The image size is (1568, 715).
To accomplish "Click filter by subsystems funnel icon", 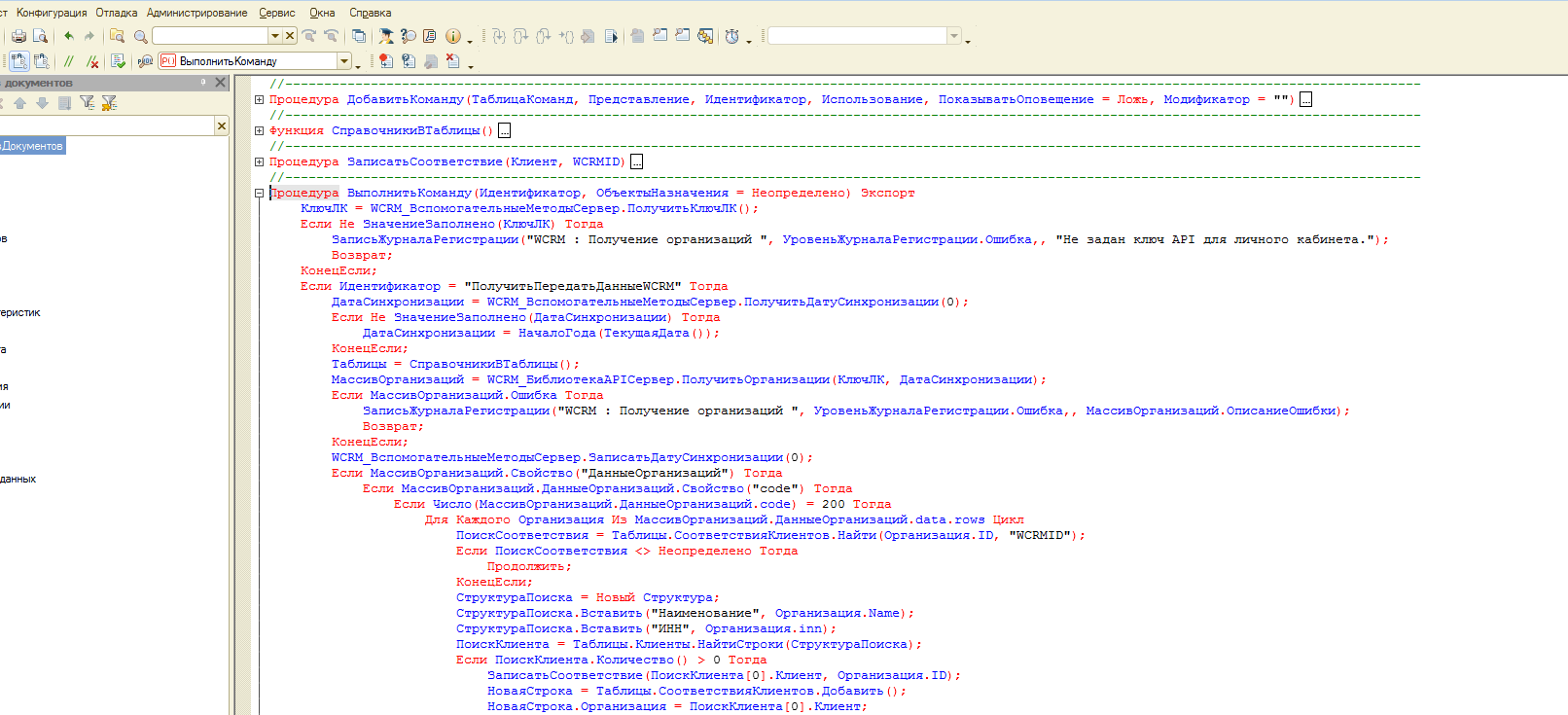I will tap(109, 102).
